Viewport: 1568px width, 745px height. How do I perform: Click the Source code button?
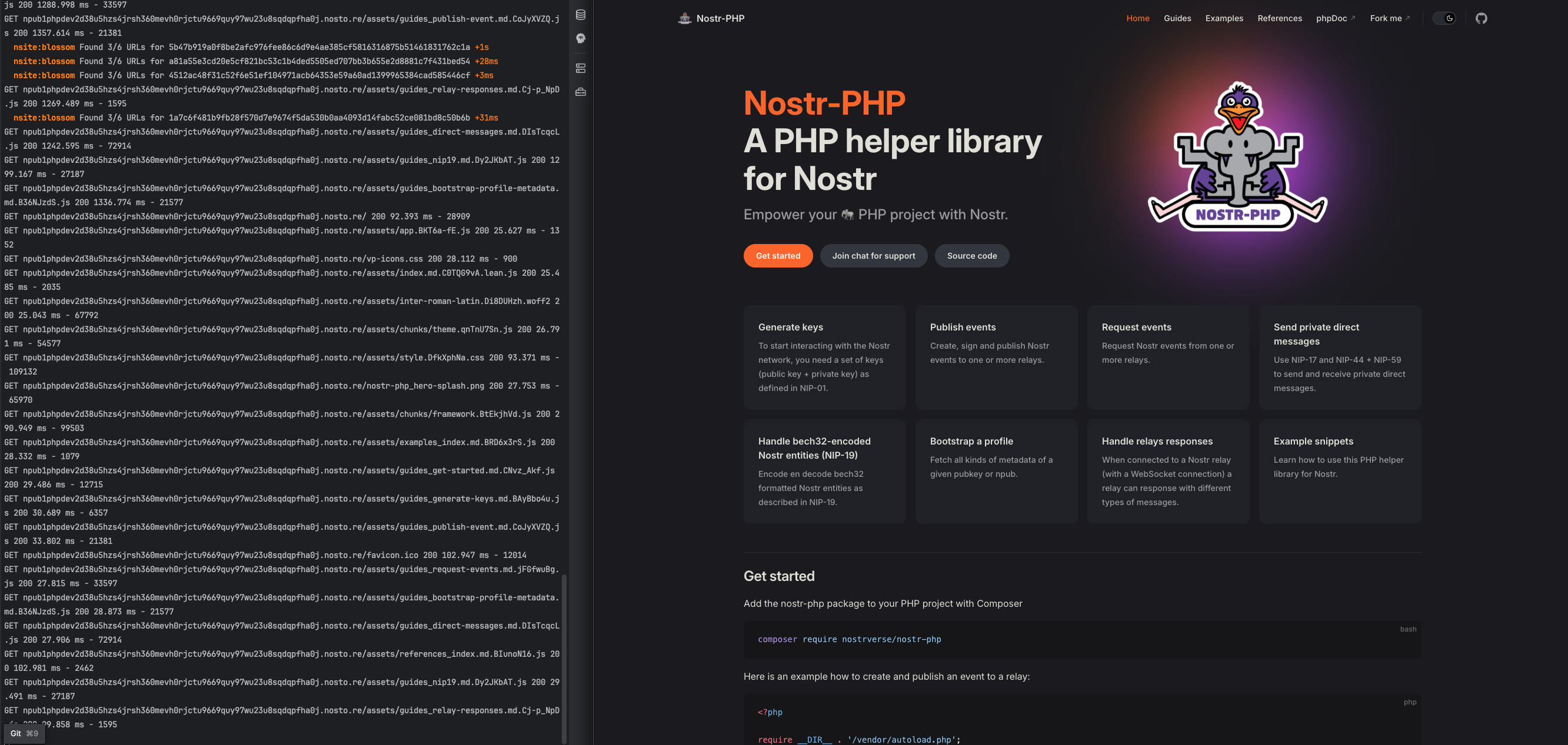click(971, 255)
